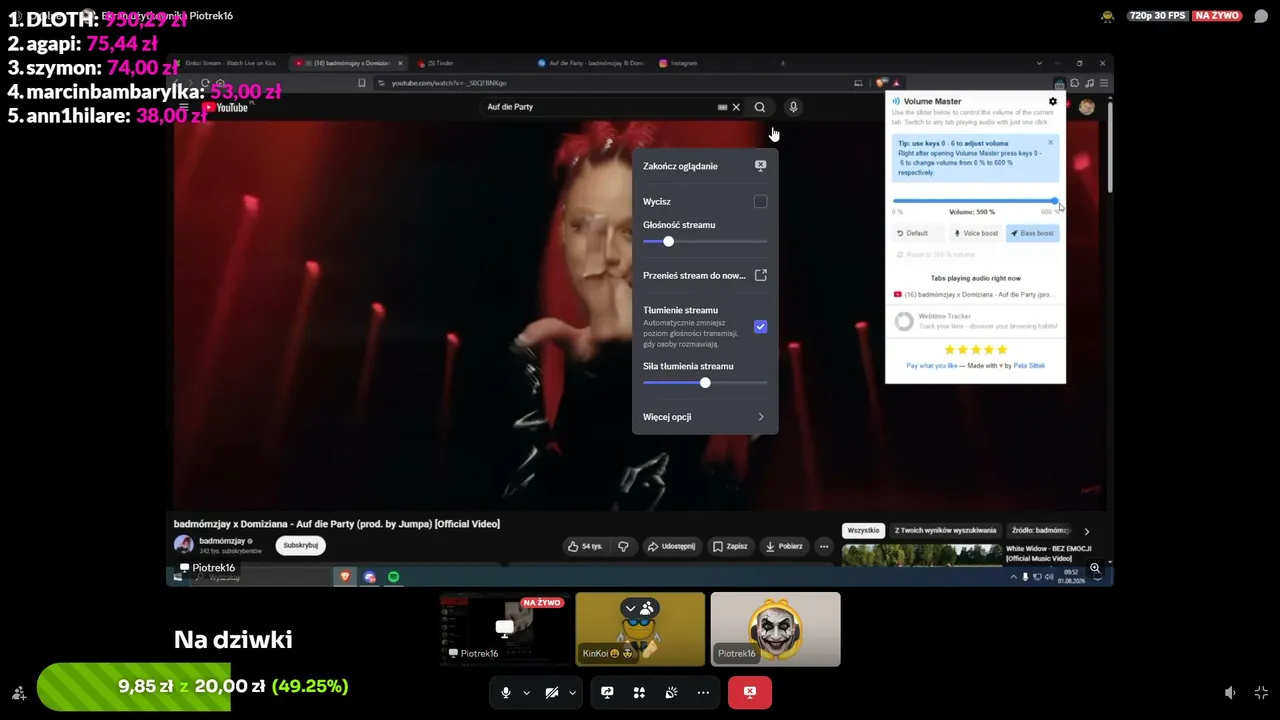Image resolution: width=1280 pixels, height=720 pixels.
Task: Start YouTube voice search microphone
Action: tap(793, 107)
